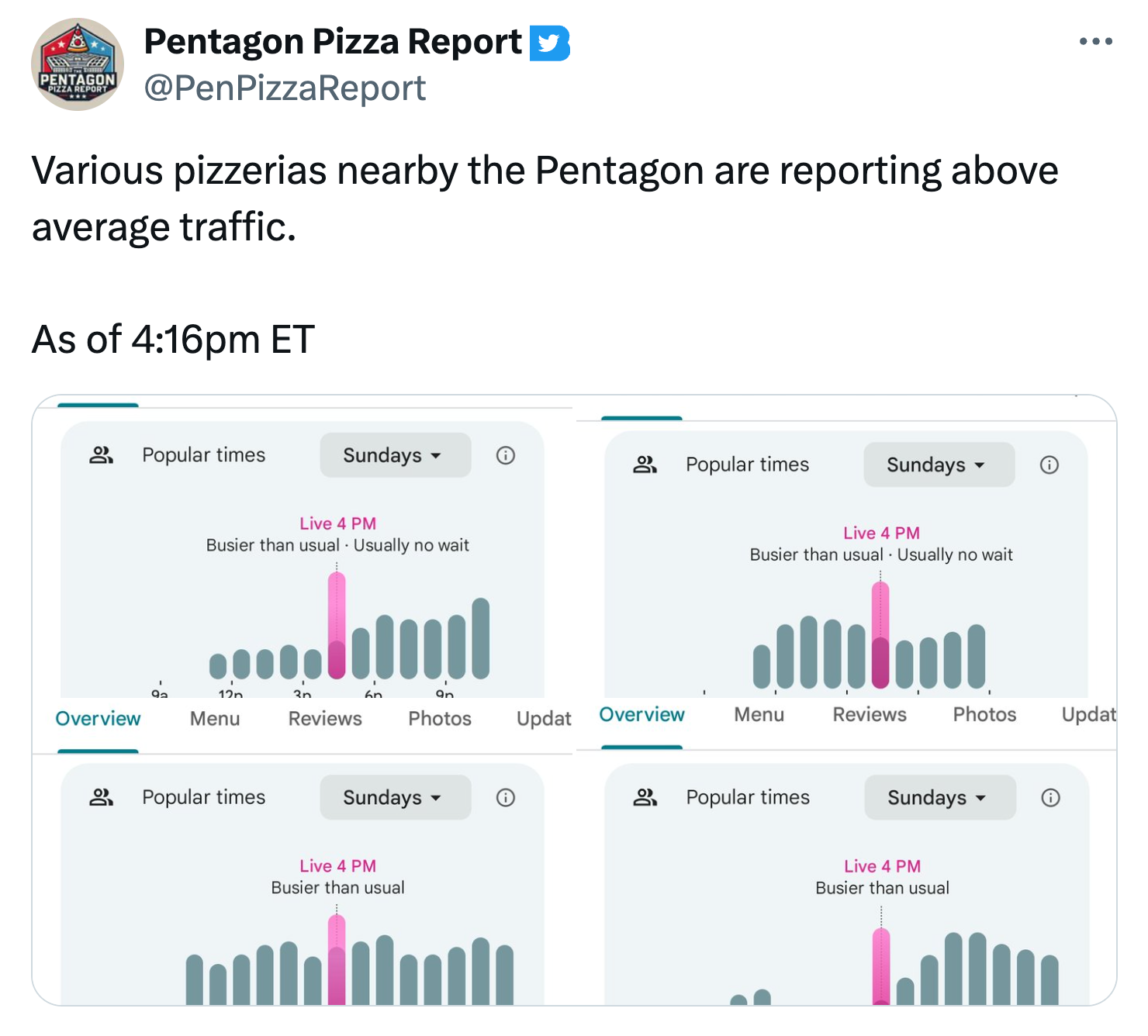1148x1036 pixels.
Task: Switch to the left Reviews tab
Action: click(325, 719)
